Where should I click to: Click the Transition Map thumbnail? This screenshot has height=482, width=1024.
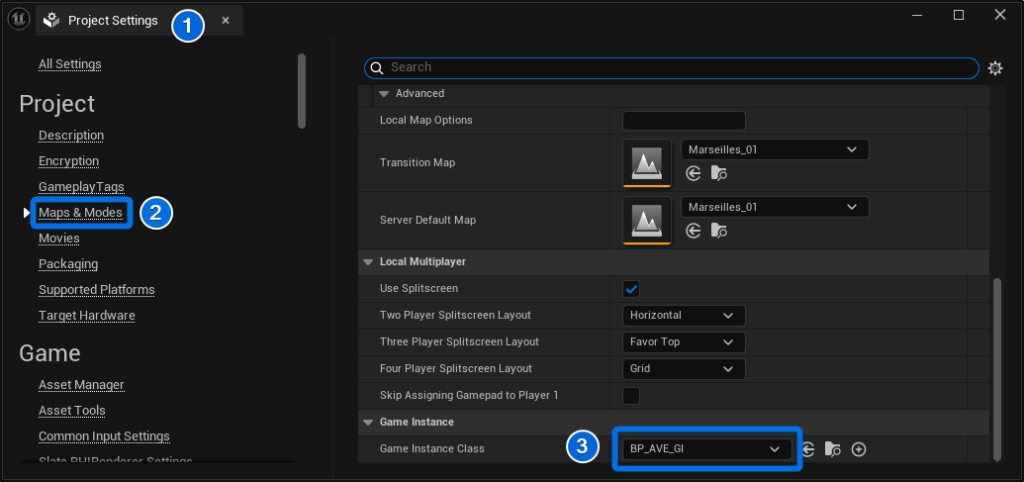(x=647, y=162)
